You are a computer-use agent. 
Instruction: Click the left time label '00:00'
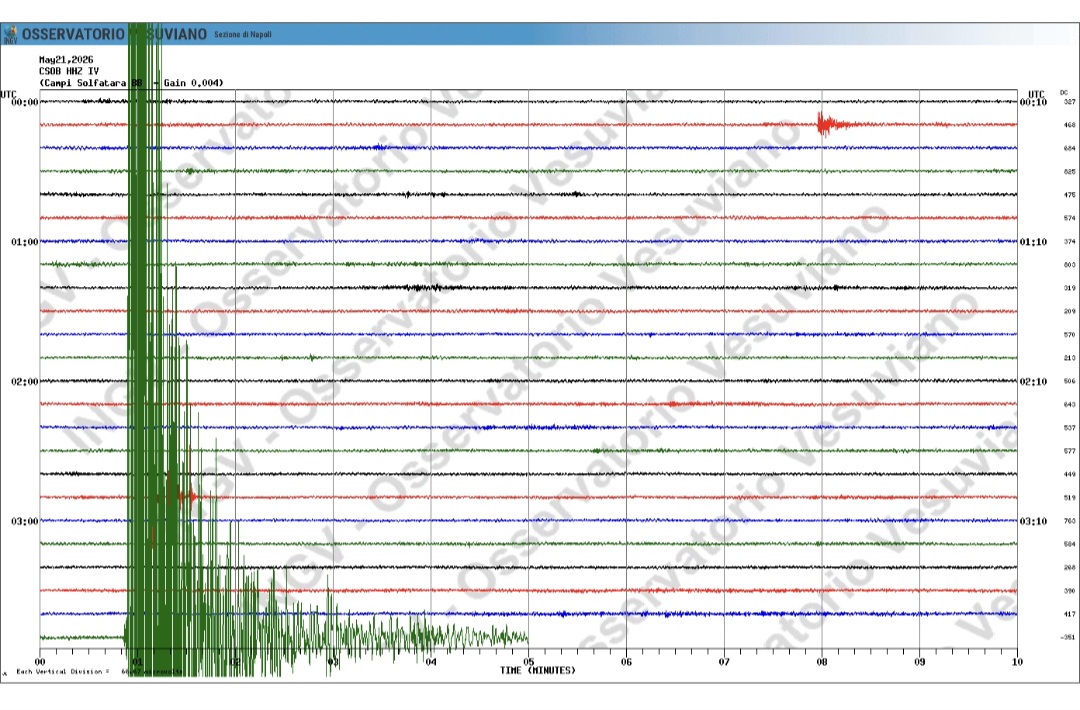tap(25, 103)
